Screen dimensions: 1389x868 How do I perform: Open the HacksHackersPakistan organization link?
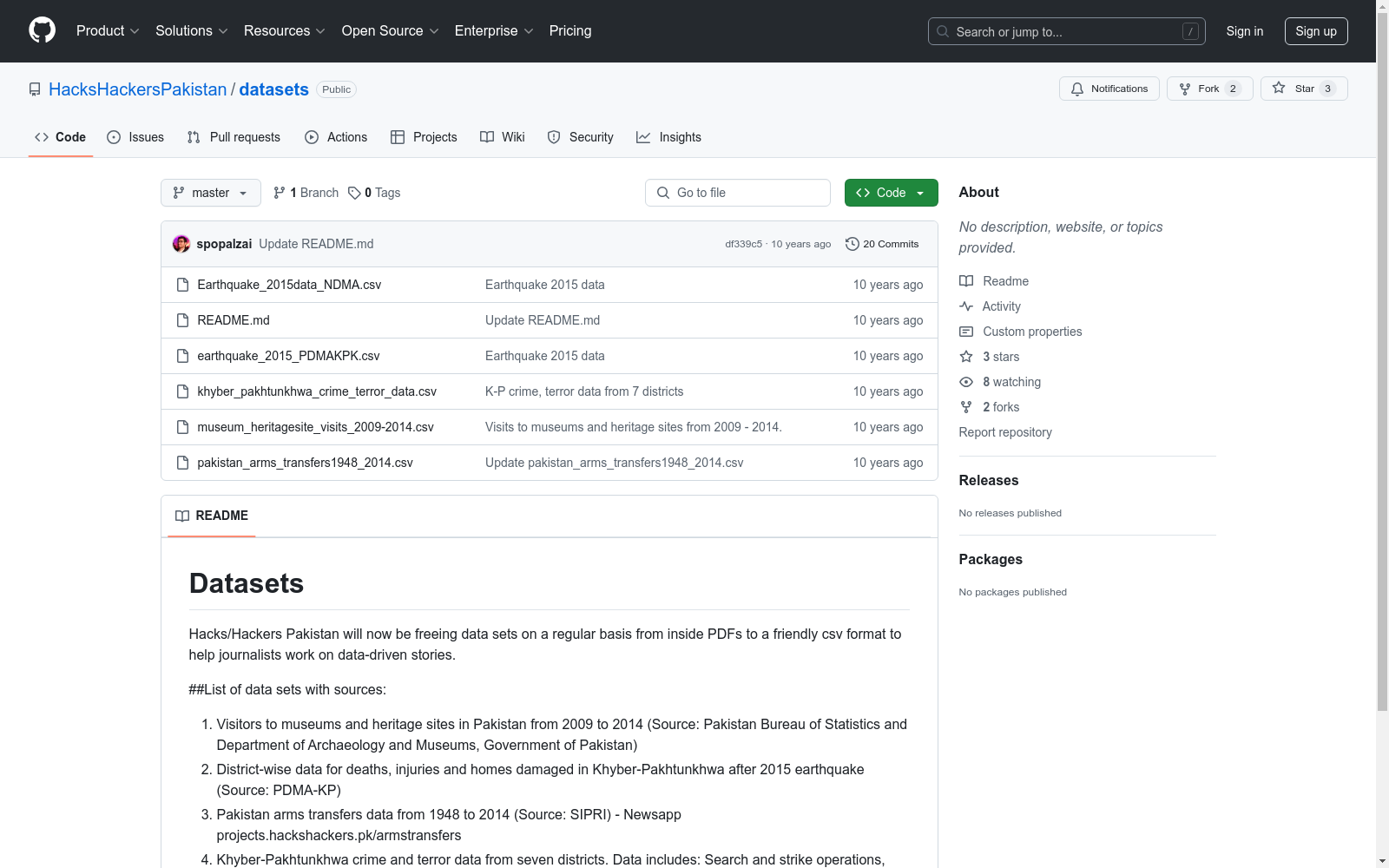[x=137, y=89]
